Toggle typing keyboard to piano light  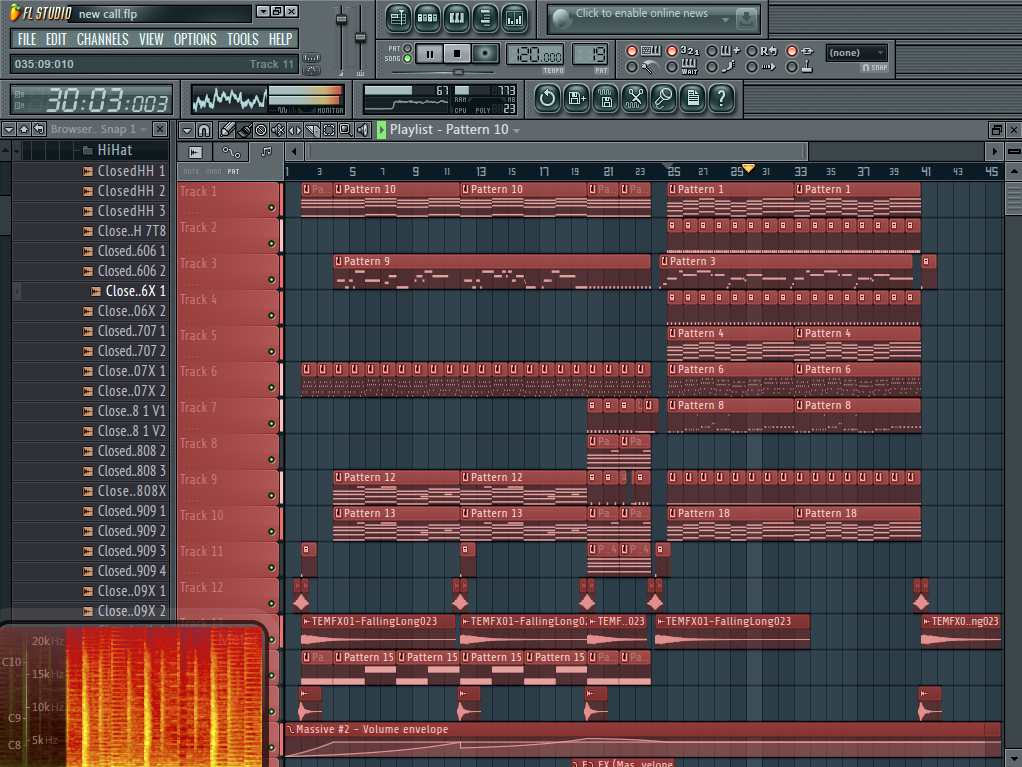[632, 51]
